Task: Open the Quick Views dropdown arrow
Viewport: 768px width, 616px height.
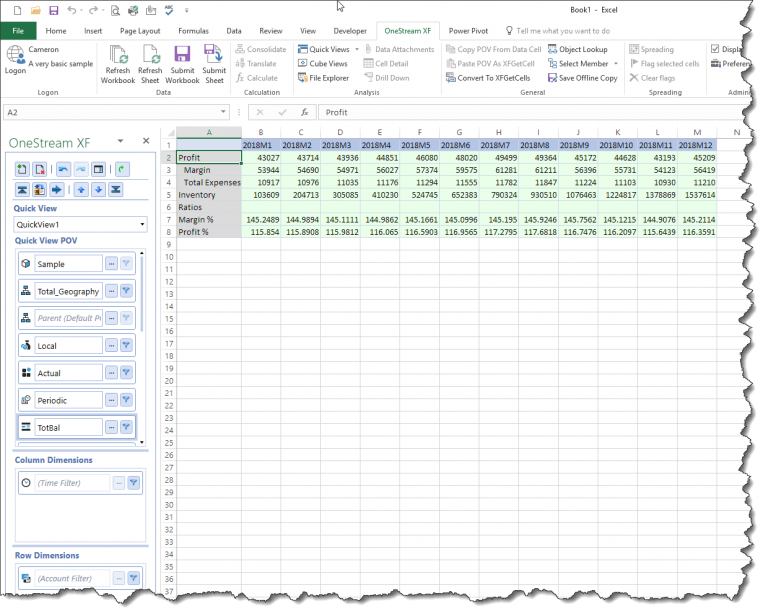Action: 357,49
